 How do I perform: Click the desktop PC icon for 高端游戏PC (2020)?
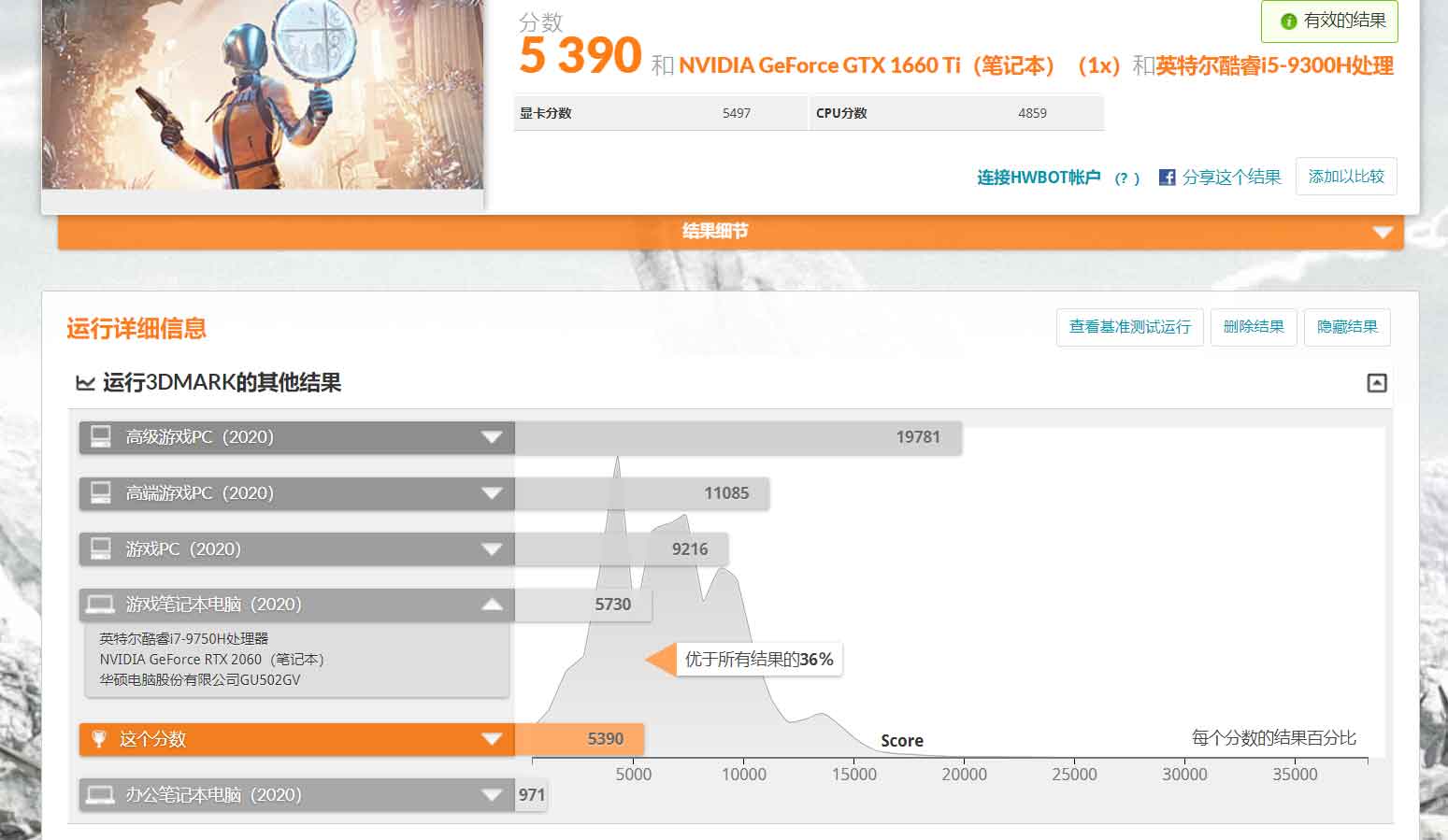coord(100,492)
